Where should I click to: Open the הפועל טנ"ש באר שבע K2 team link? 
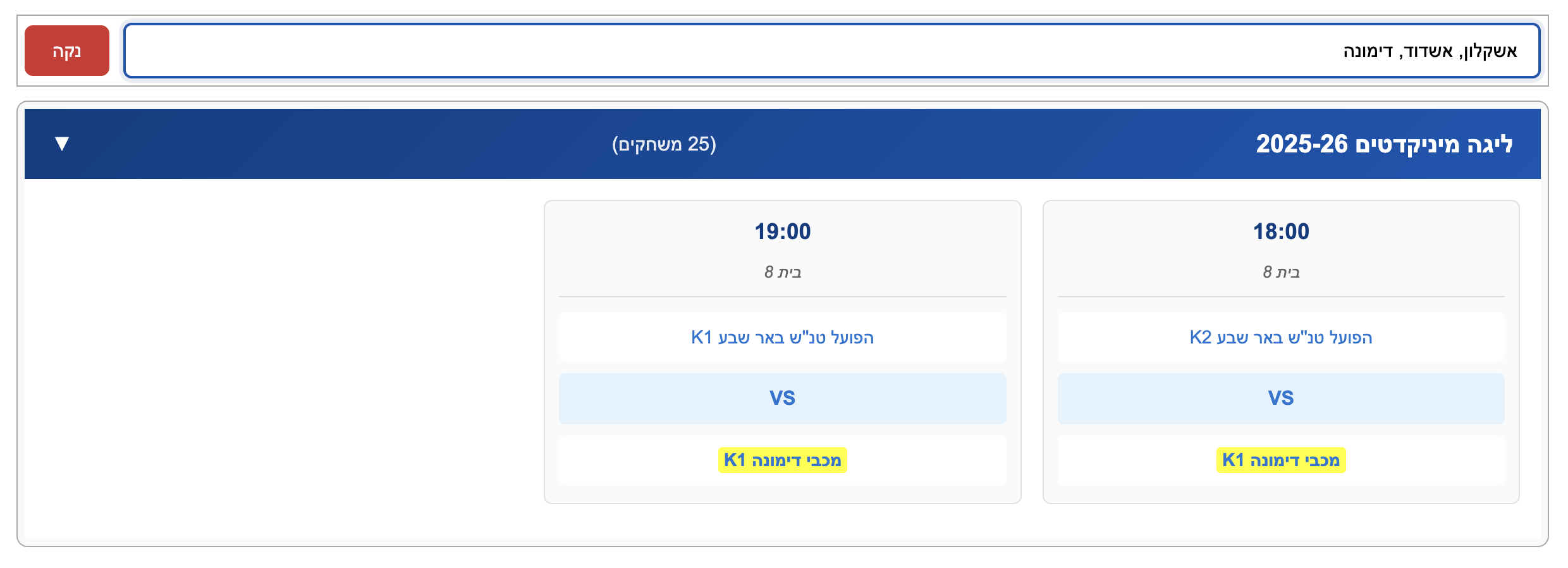[1281, 338]
